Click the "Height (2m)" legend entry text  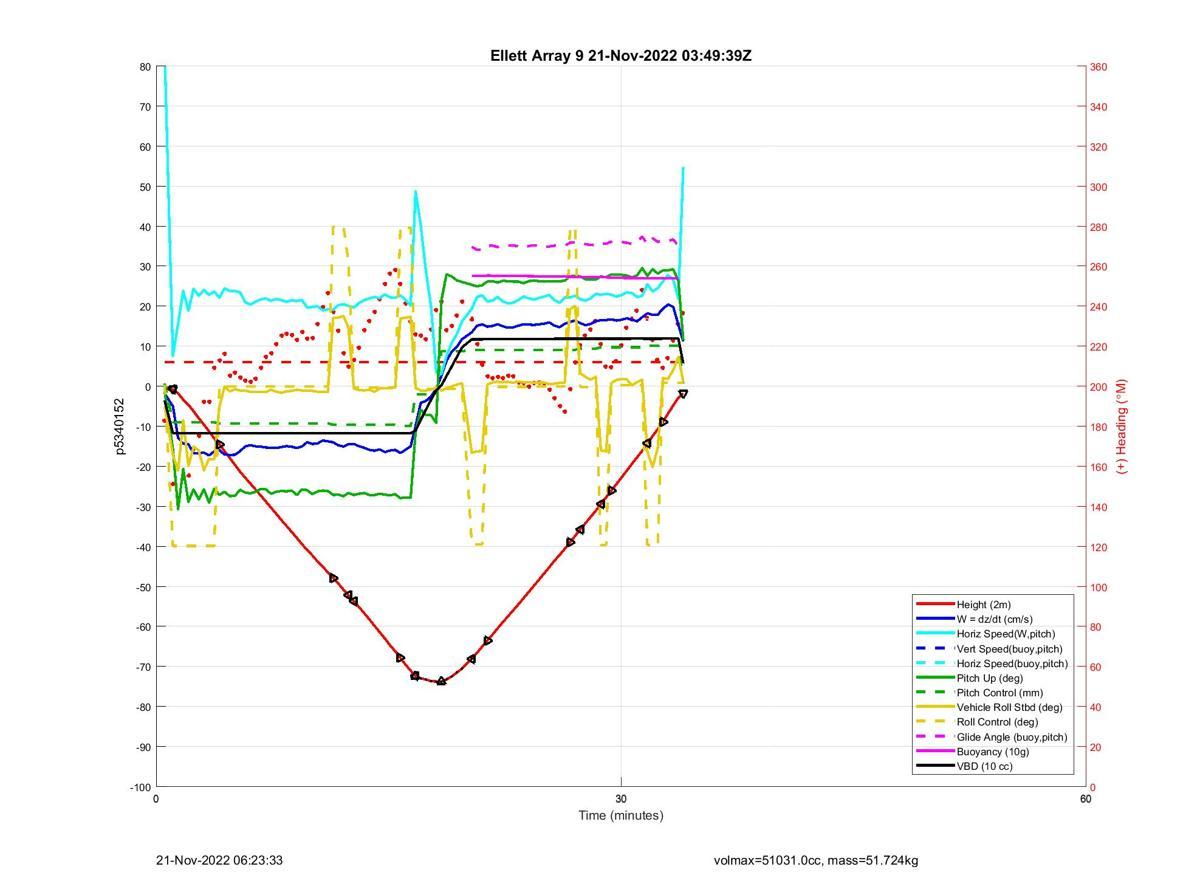984,605
